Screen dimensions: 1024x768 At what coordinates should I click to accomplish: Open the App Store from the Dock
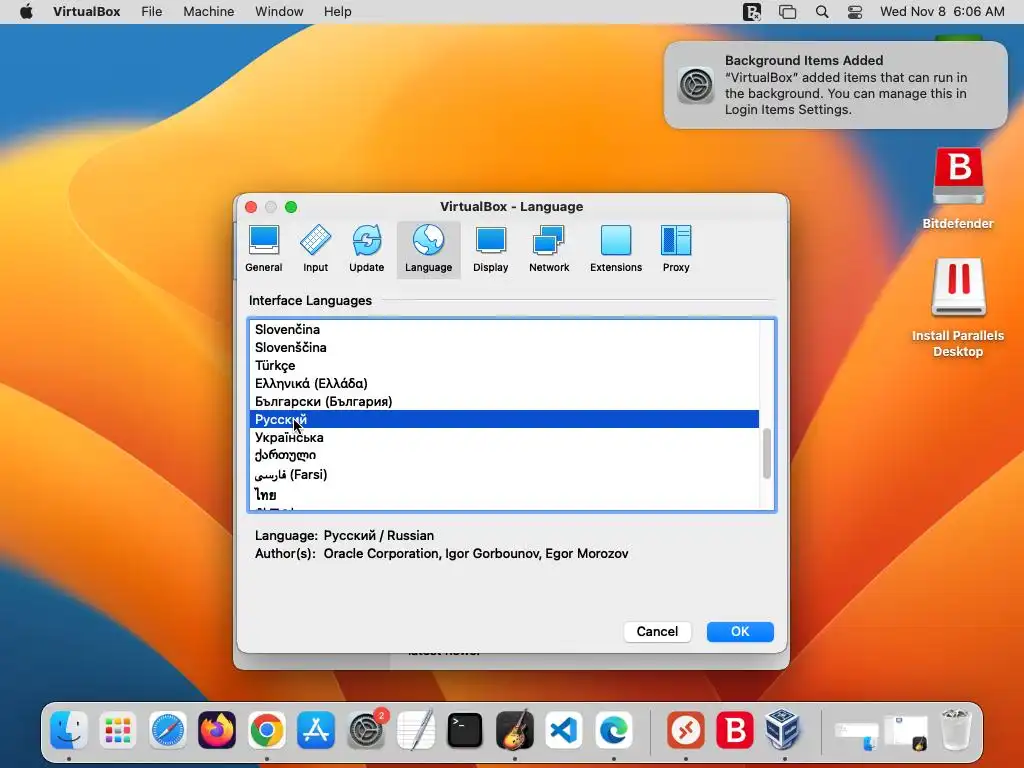(316, 729)
